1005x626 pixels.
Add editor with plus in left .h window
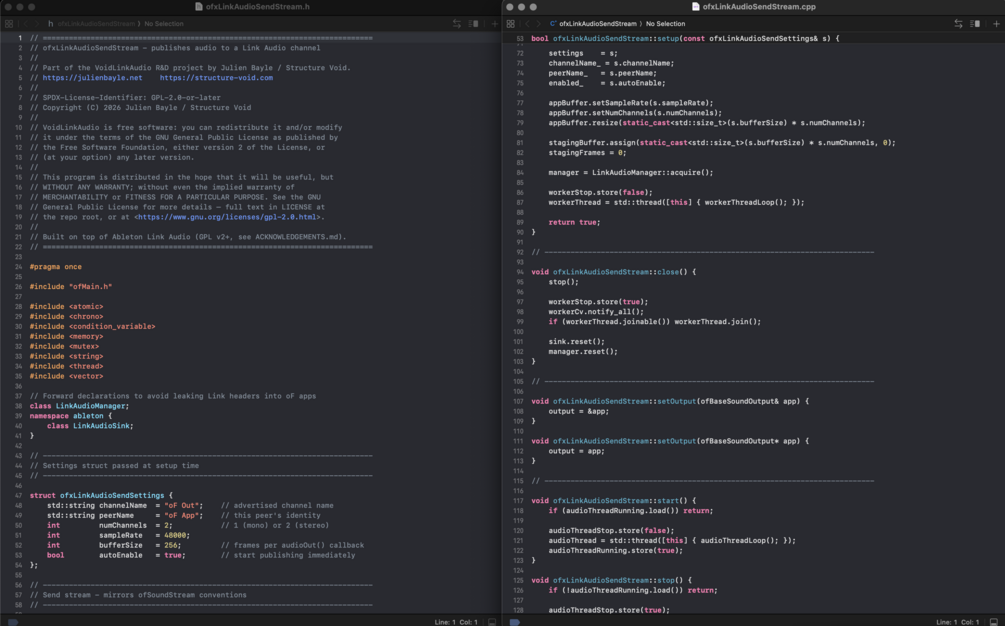(x=494, y=24)
